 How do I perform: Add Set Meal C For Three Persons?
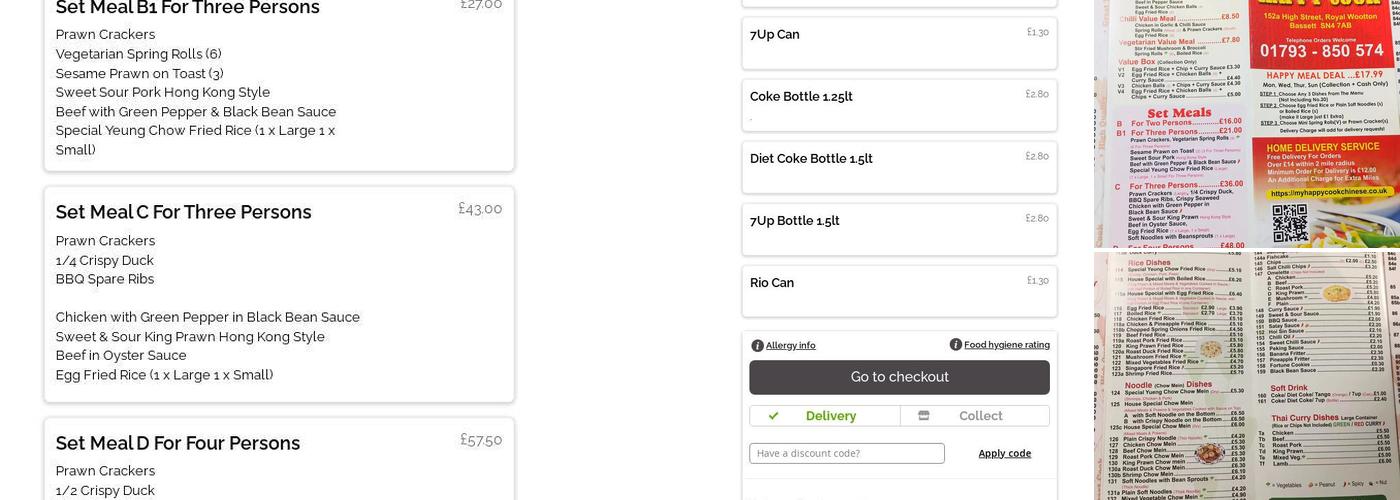(x=279, y=294)
